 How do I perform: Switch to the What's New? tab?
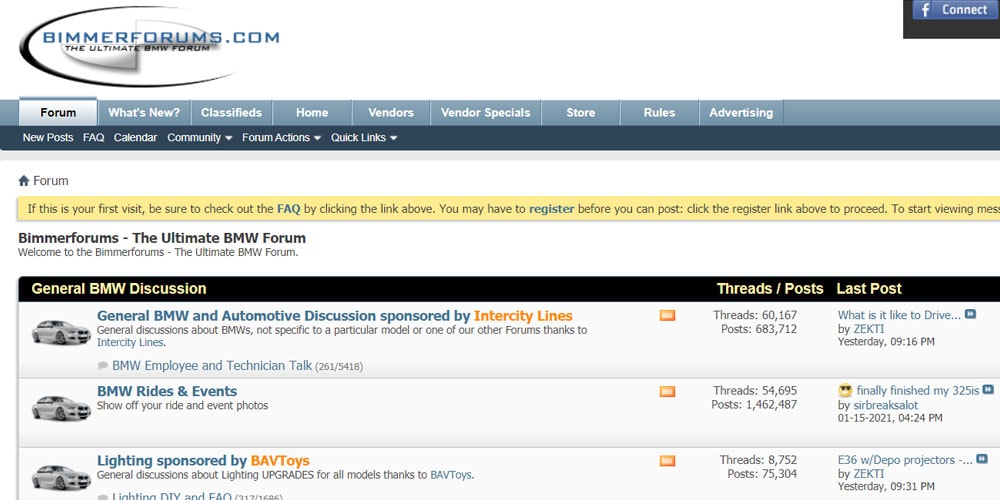tap(144, 113)
